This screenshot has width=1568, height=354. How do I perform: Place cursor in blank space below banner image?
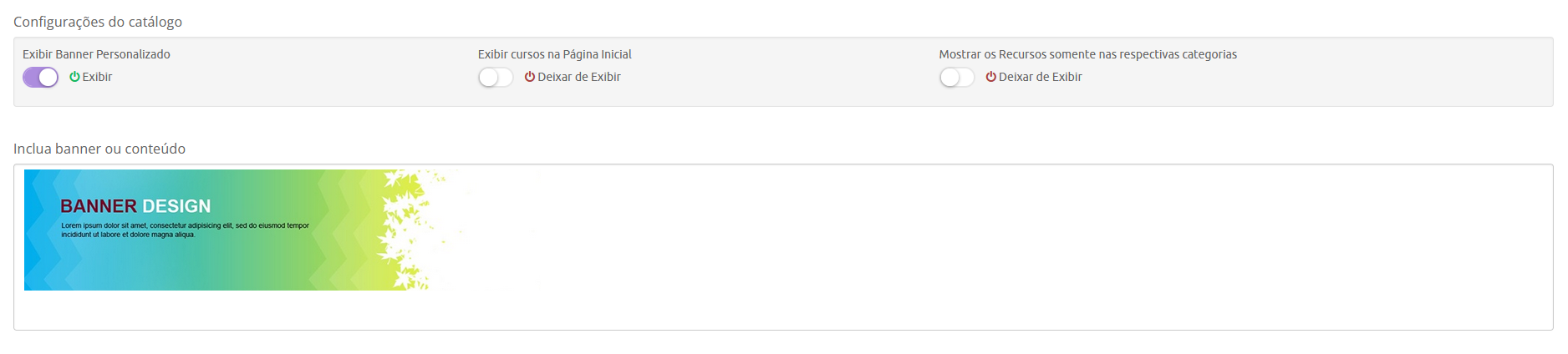(783, 309)
